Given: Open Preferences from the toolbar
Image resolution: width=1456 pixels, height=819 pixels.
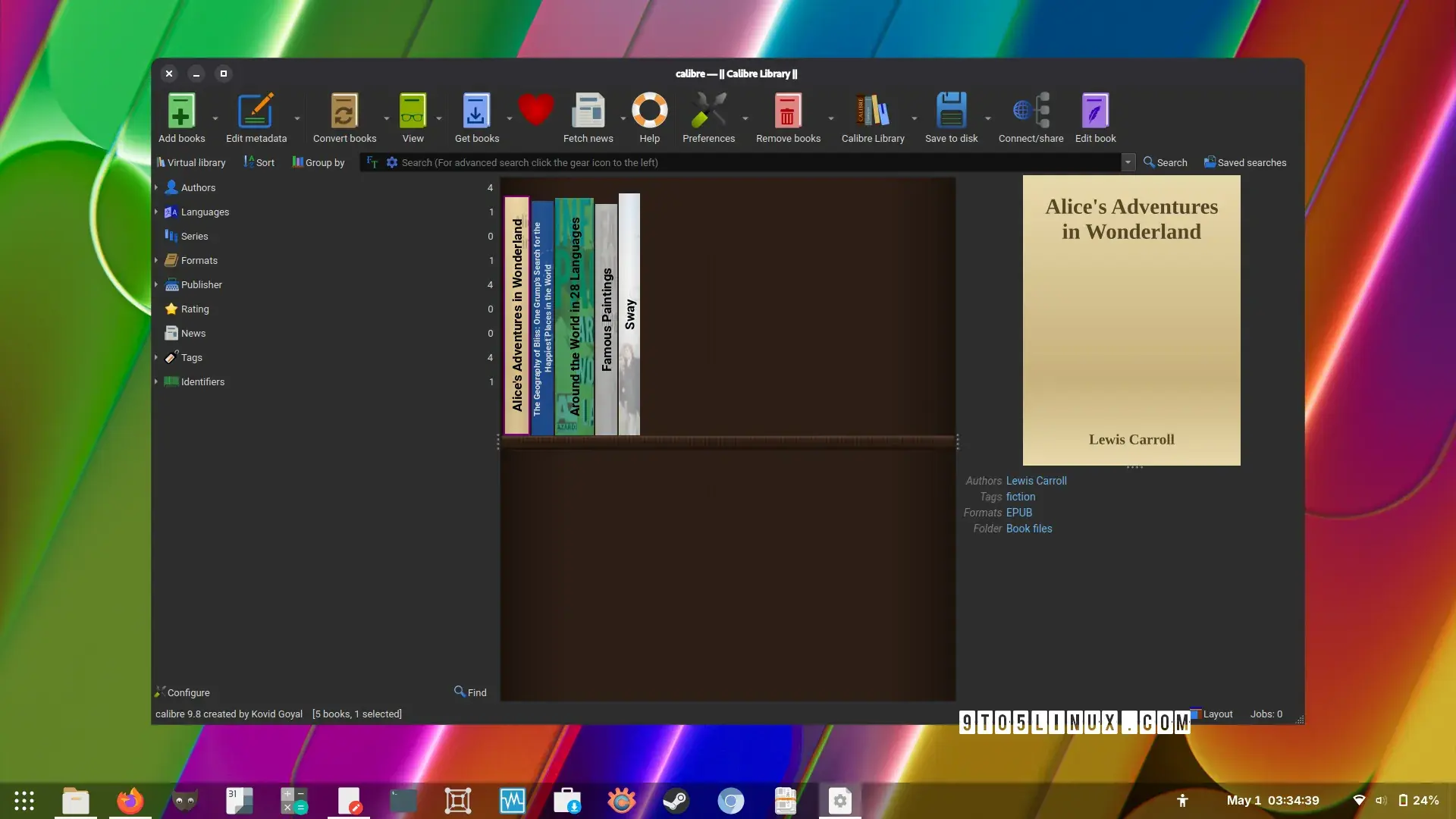Looking at the screenshot, I should click(x=708, y=118).
